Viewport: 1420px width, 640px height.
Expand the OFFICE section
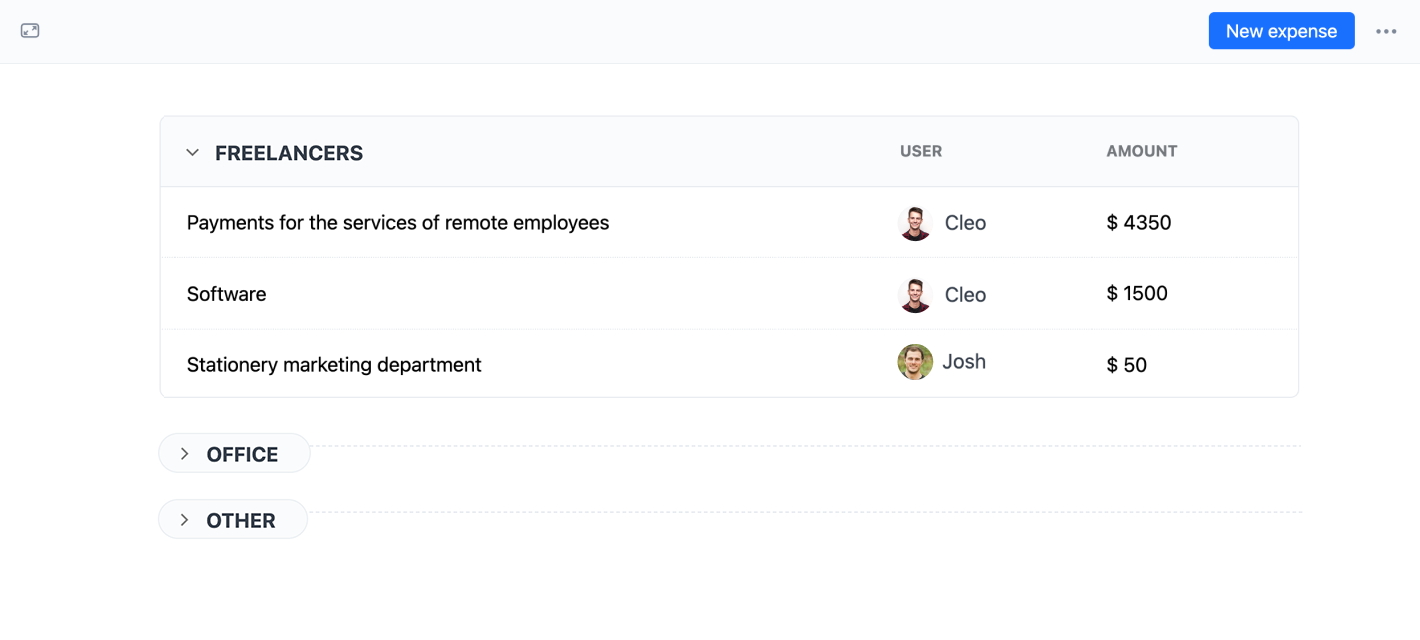pyautogui.click(x=235, y=454)
